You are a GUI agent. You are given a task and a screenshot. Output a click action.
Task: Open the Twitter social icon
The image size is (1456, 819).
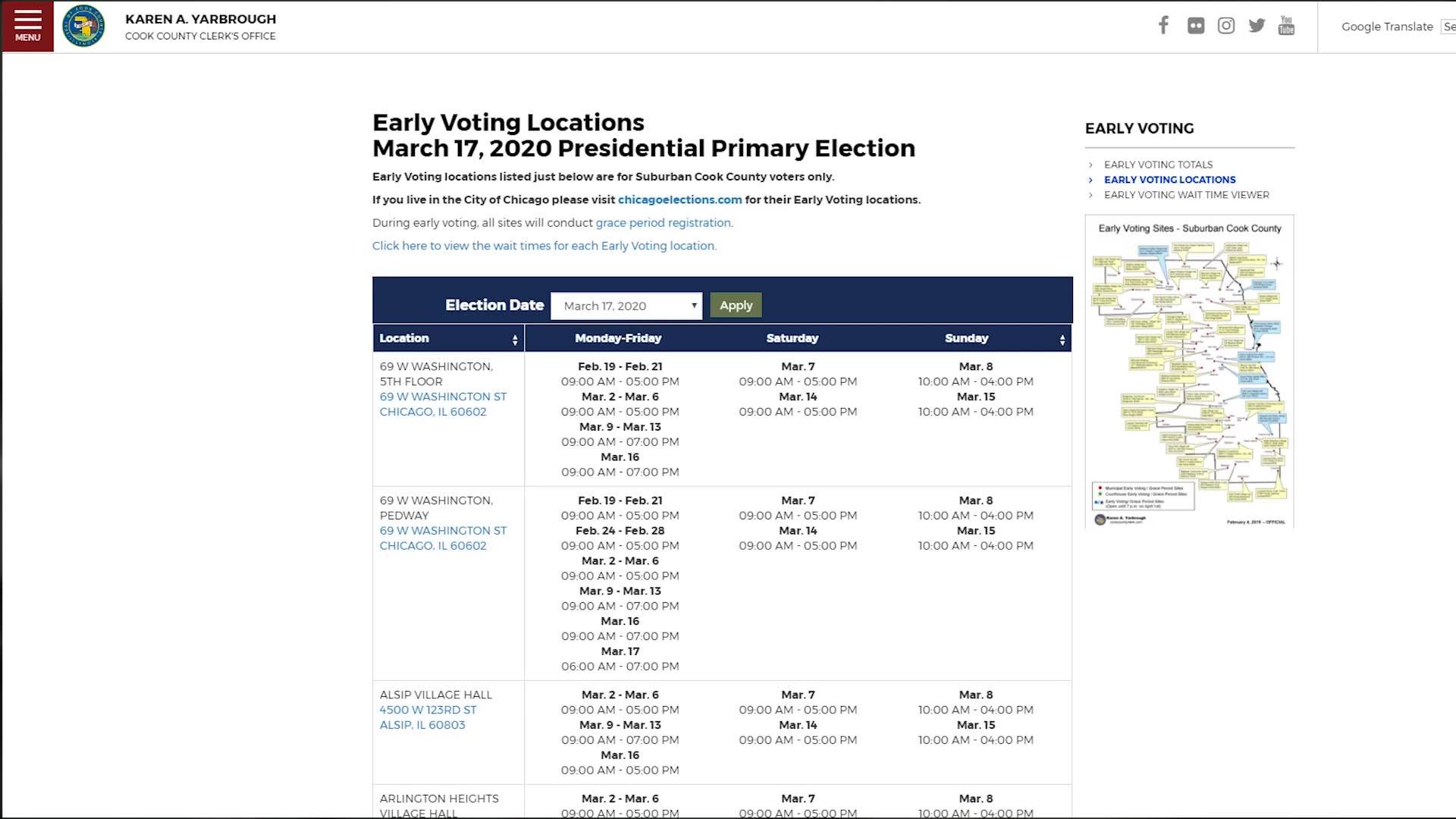click(x=1257, y=26)
